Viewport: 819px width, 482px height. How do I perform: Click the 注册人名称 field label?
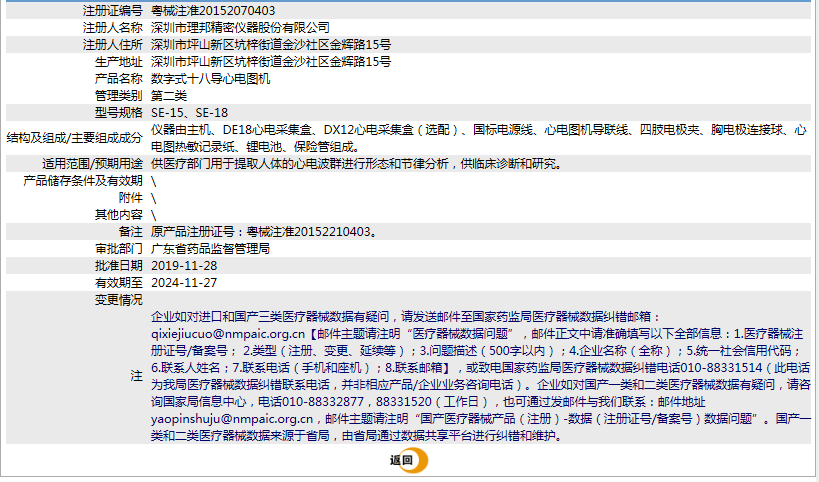point(112,28)
